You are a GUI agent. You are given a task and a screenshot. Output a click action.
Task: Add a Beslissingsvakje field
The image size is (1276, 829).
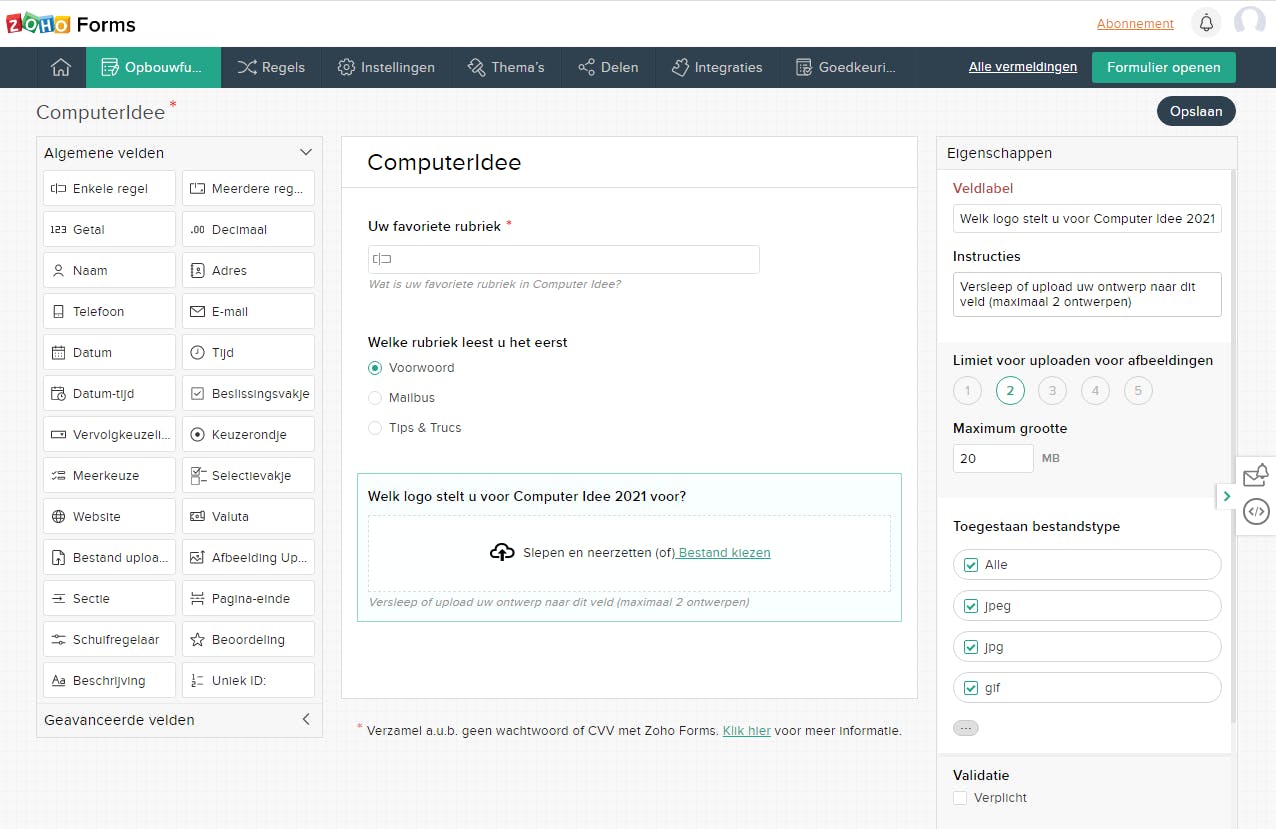tap(249, 393)
